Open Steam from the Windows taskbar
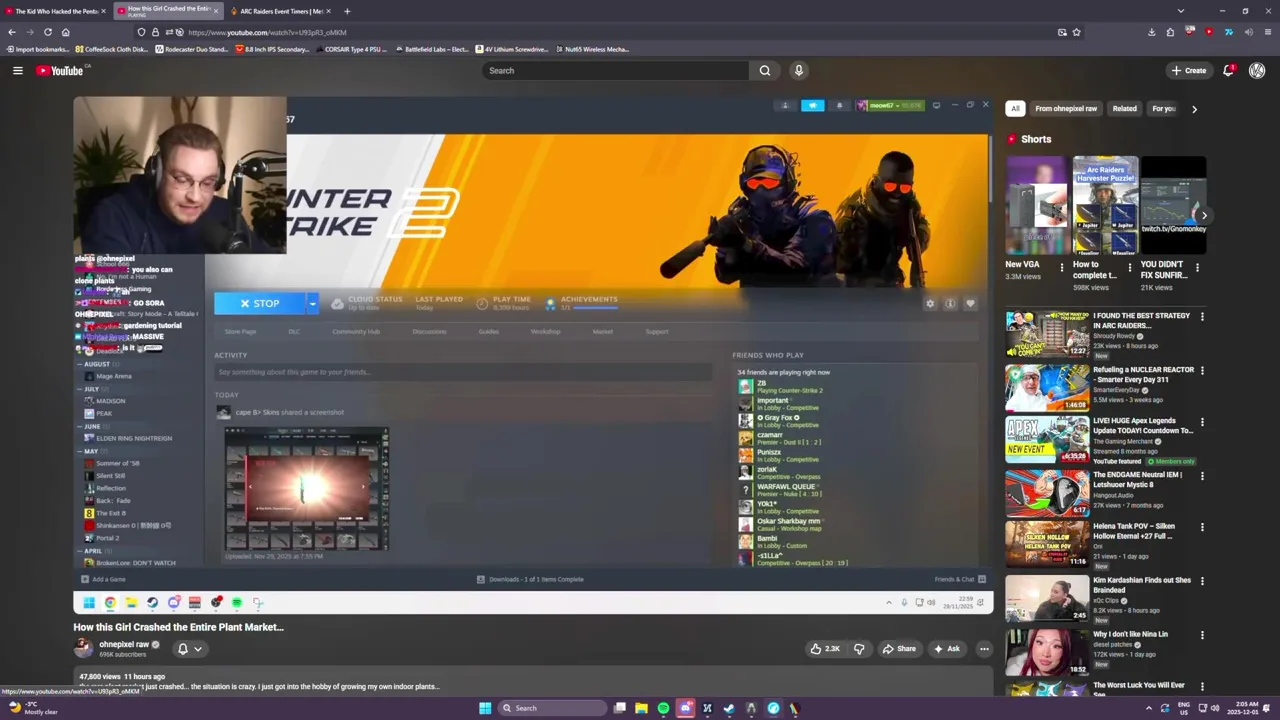Viewport: 1280px width, 720px height. [729, 708]
